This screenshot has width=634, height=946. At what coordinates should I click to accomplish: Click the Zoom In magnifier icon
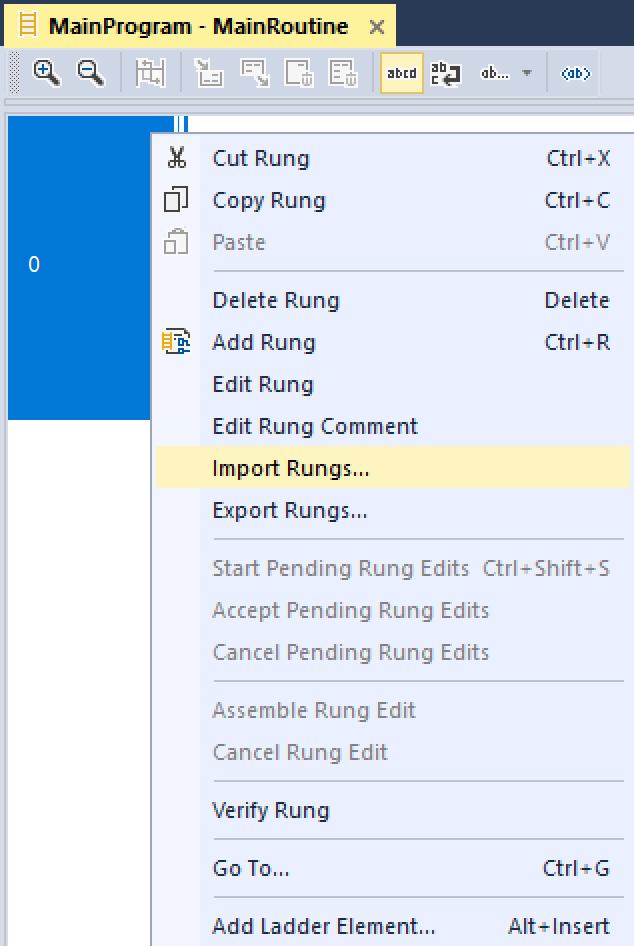pyautogui.click(x=47, y=73)
